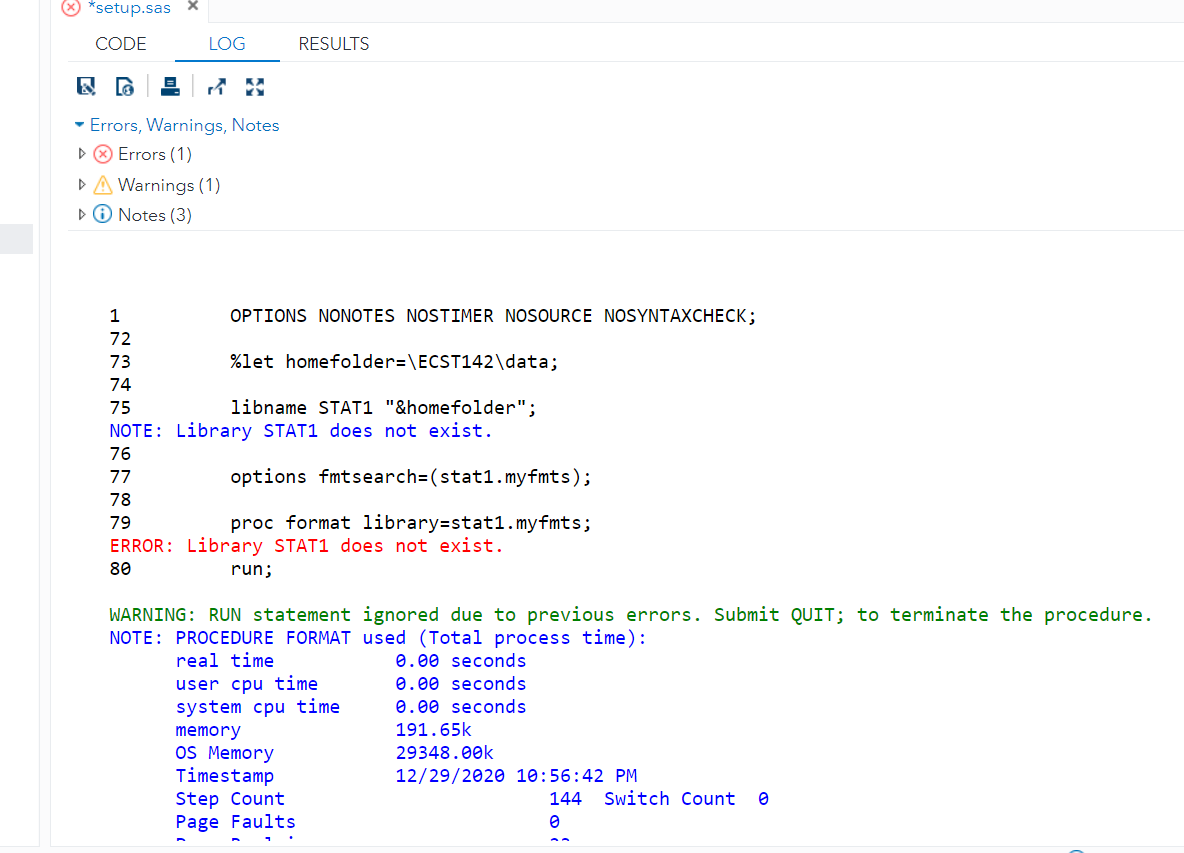1184x853 pixels.
Task: Click the collapsed left sidebar panel
Action: [16, 238]
